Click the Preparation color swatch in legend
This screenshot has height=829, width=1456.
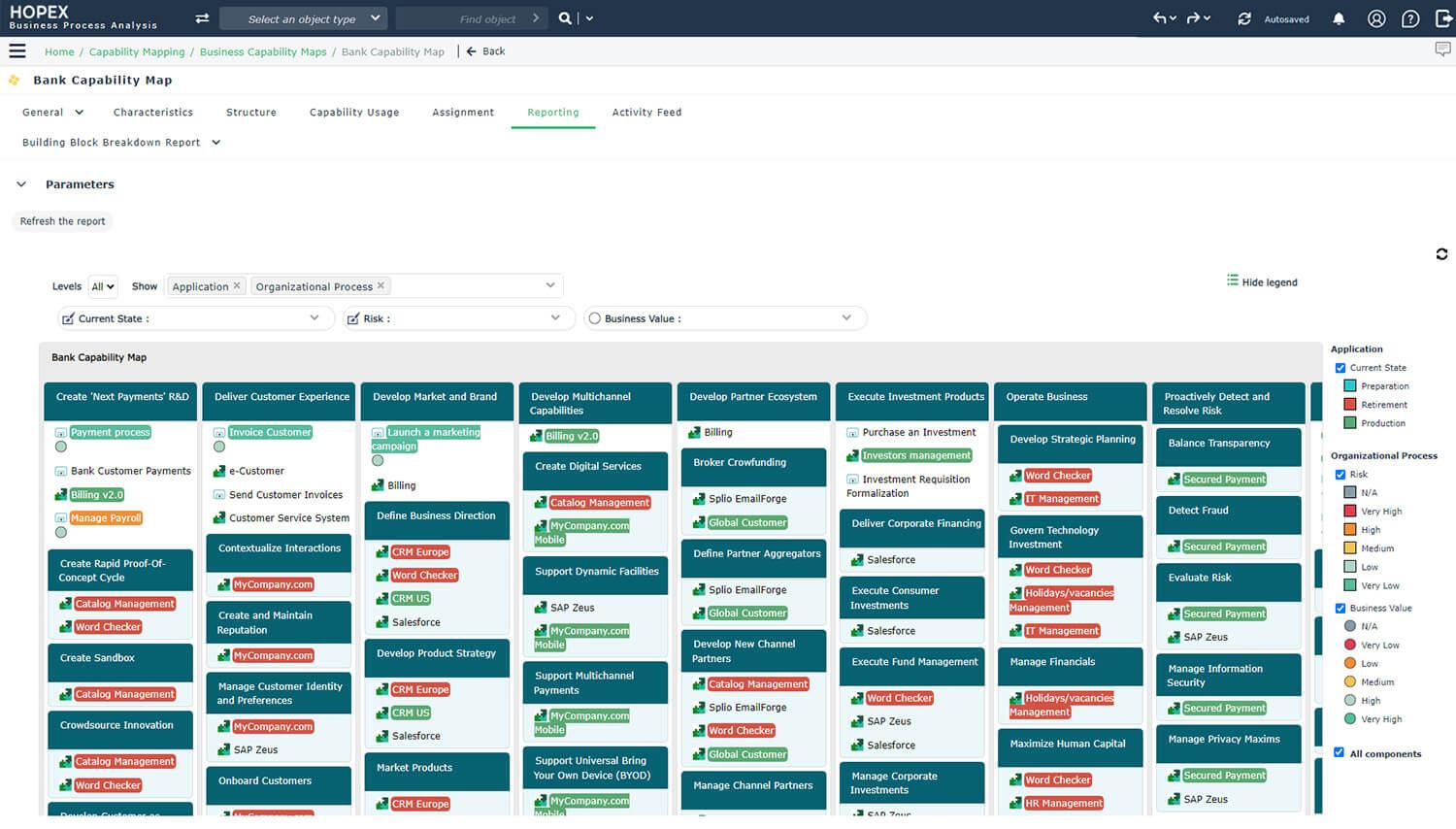coord(1349,386)
